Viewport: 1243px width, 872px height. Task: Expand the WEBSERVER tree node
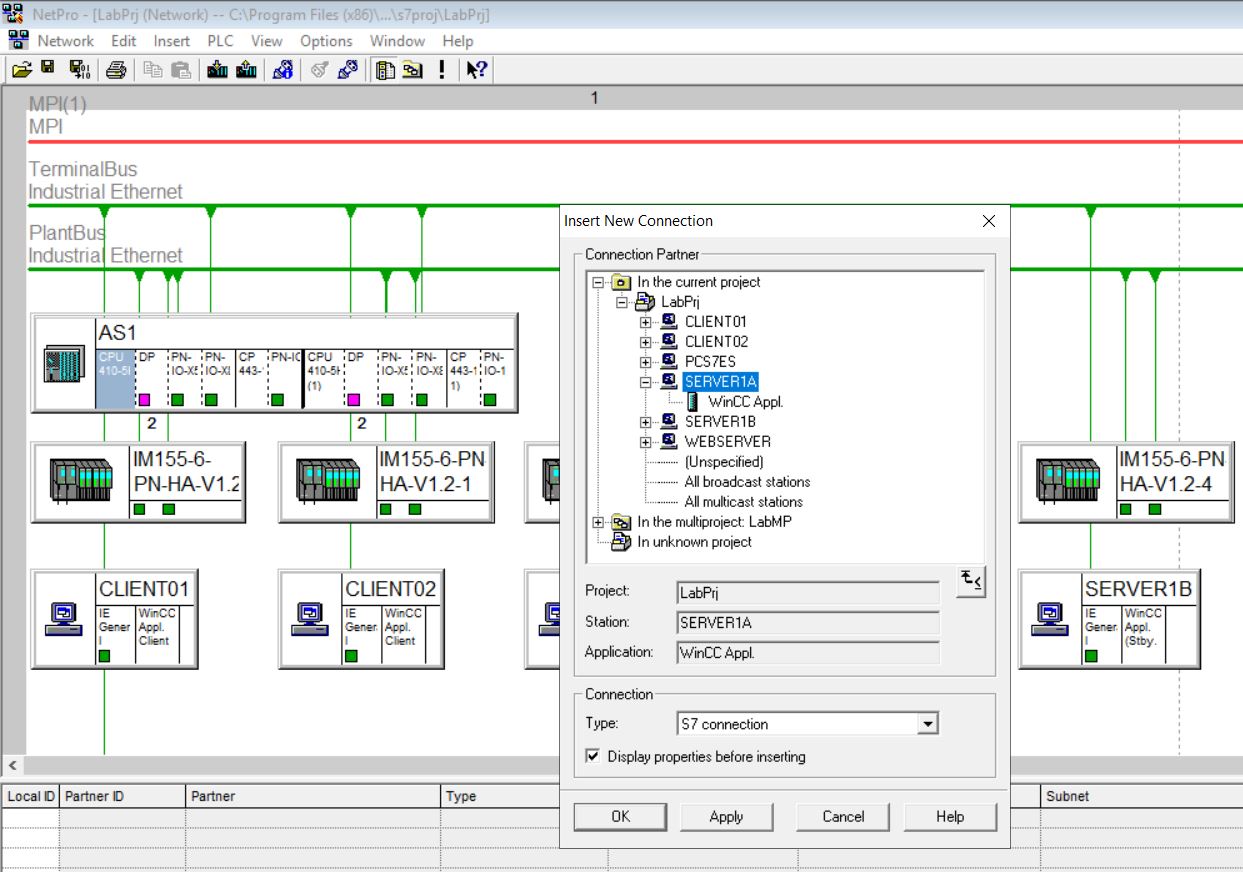pos(646,442)
